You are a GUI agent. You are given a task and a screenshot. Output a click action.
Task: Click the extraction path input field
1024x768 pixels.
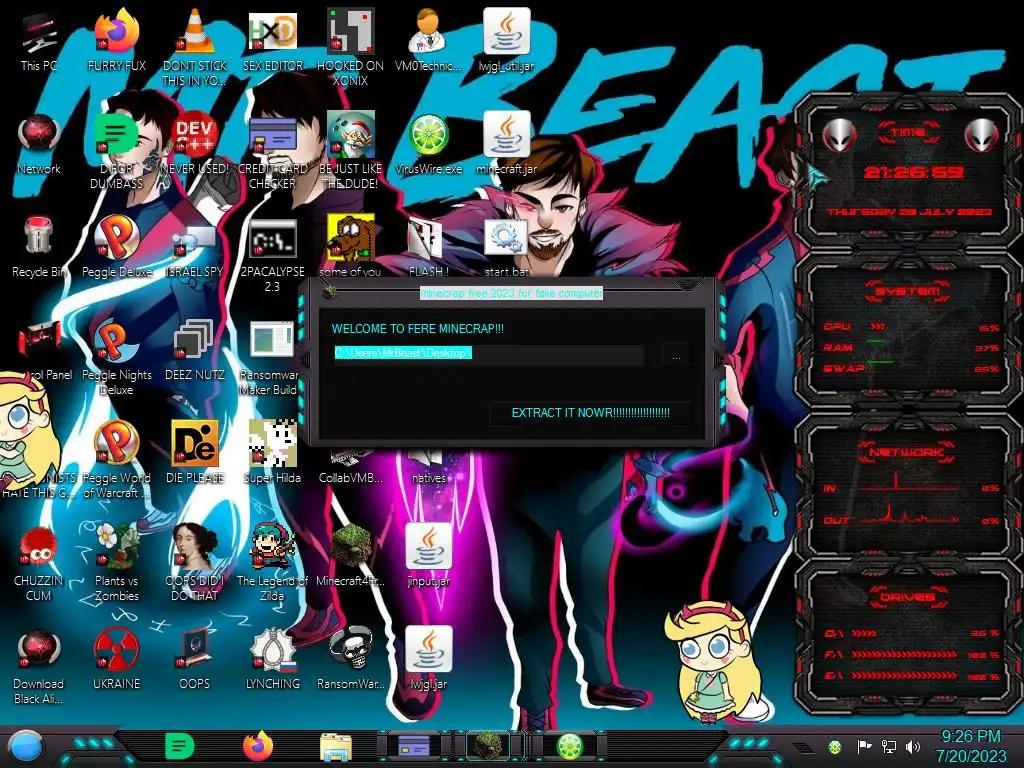point(488,353)
